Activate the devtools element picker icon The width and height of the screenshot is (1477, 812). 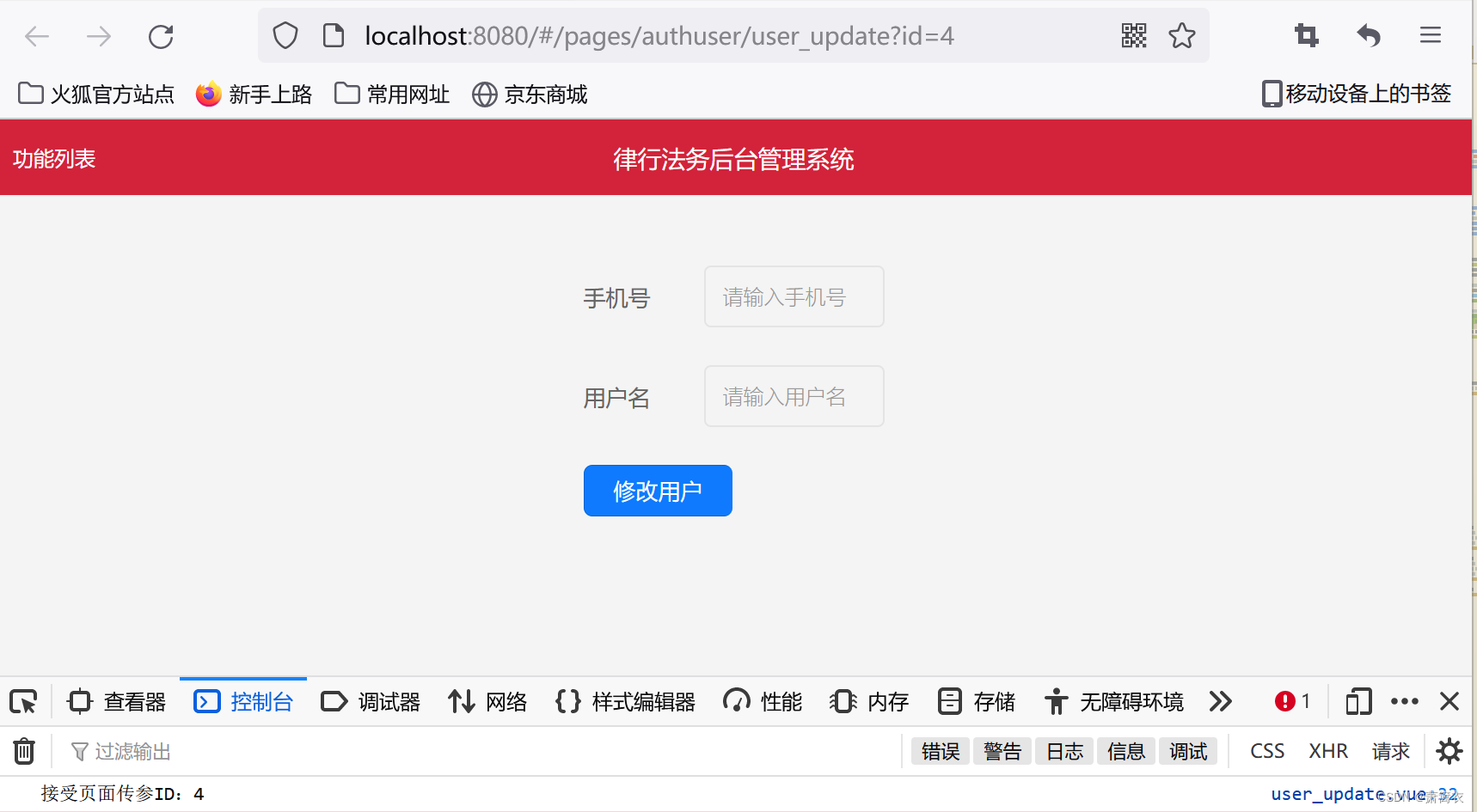coord(24,702)
